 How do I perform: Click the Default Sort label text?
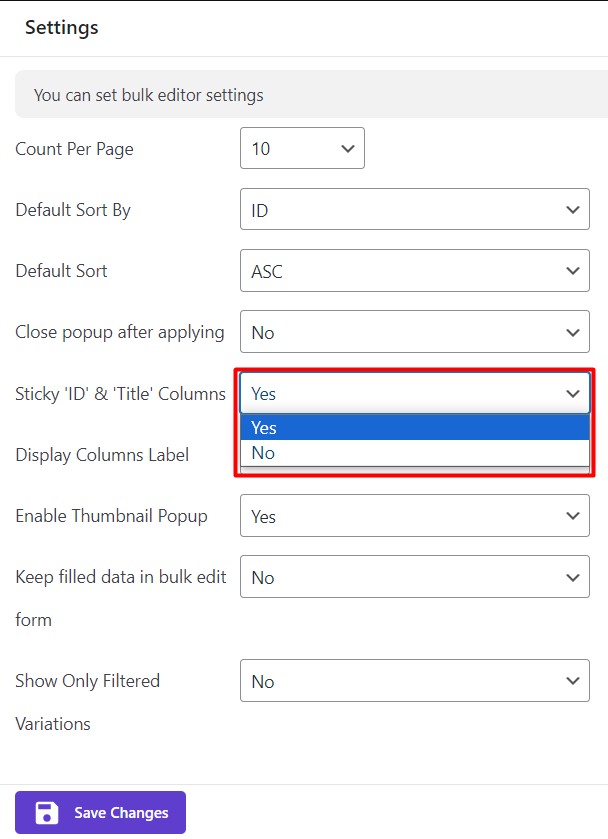61,271
